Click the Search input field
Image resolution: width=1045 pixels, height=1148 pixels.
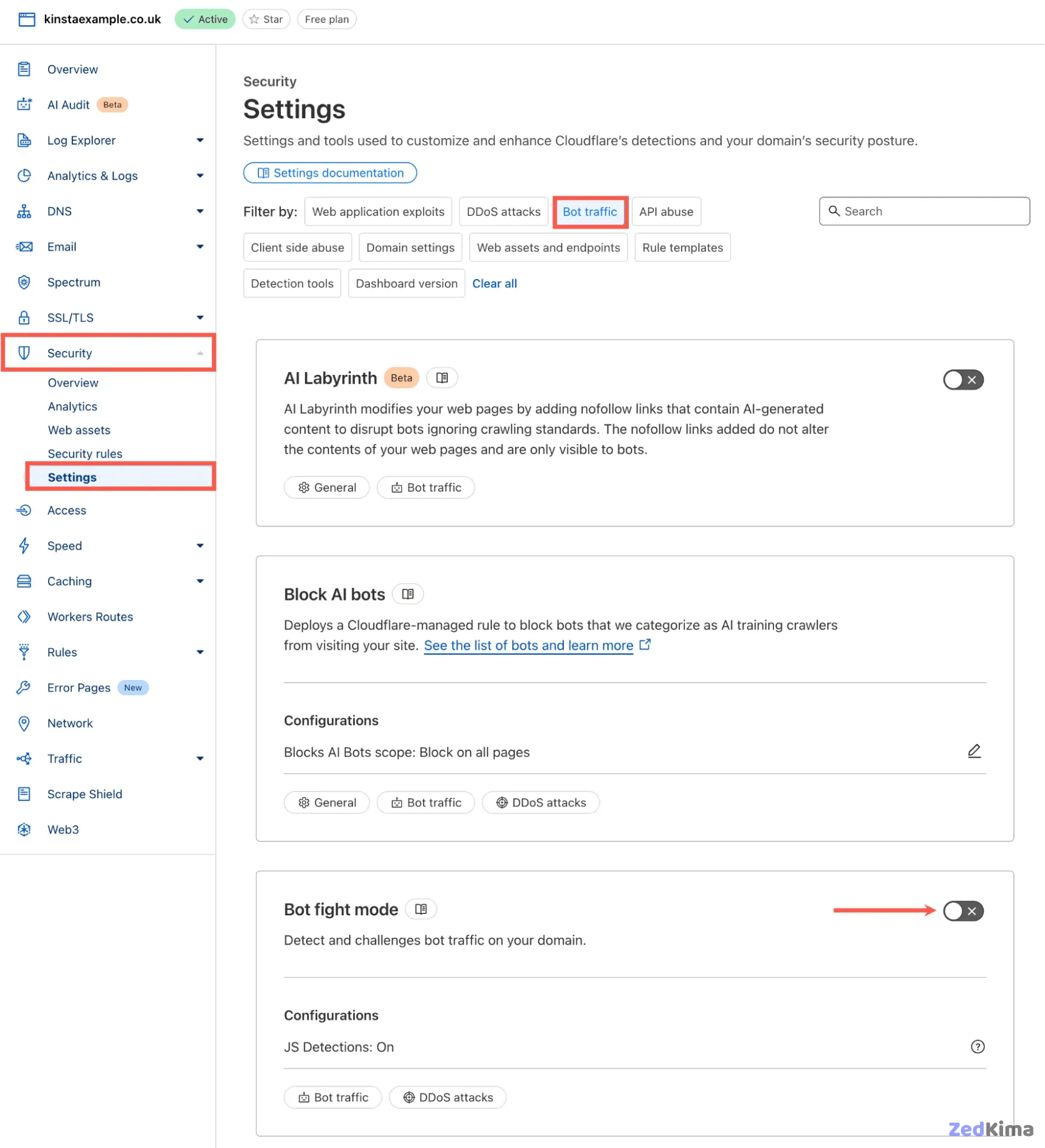924,211
